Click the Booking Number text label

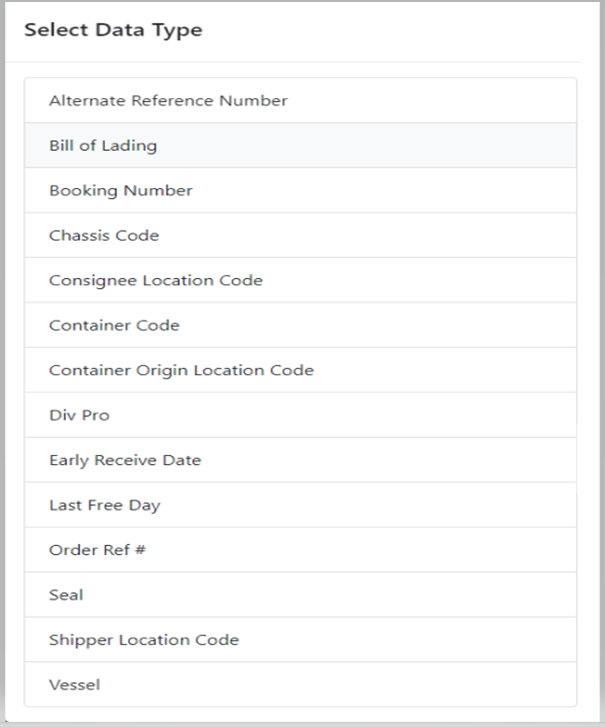pyautogui.click(x=121, y=191)
